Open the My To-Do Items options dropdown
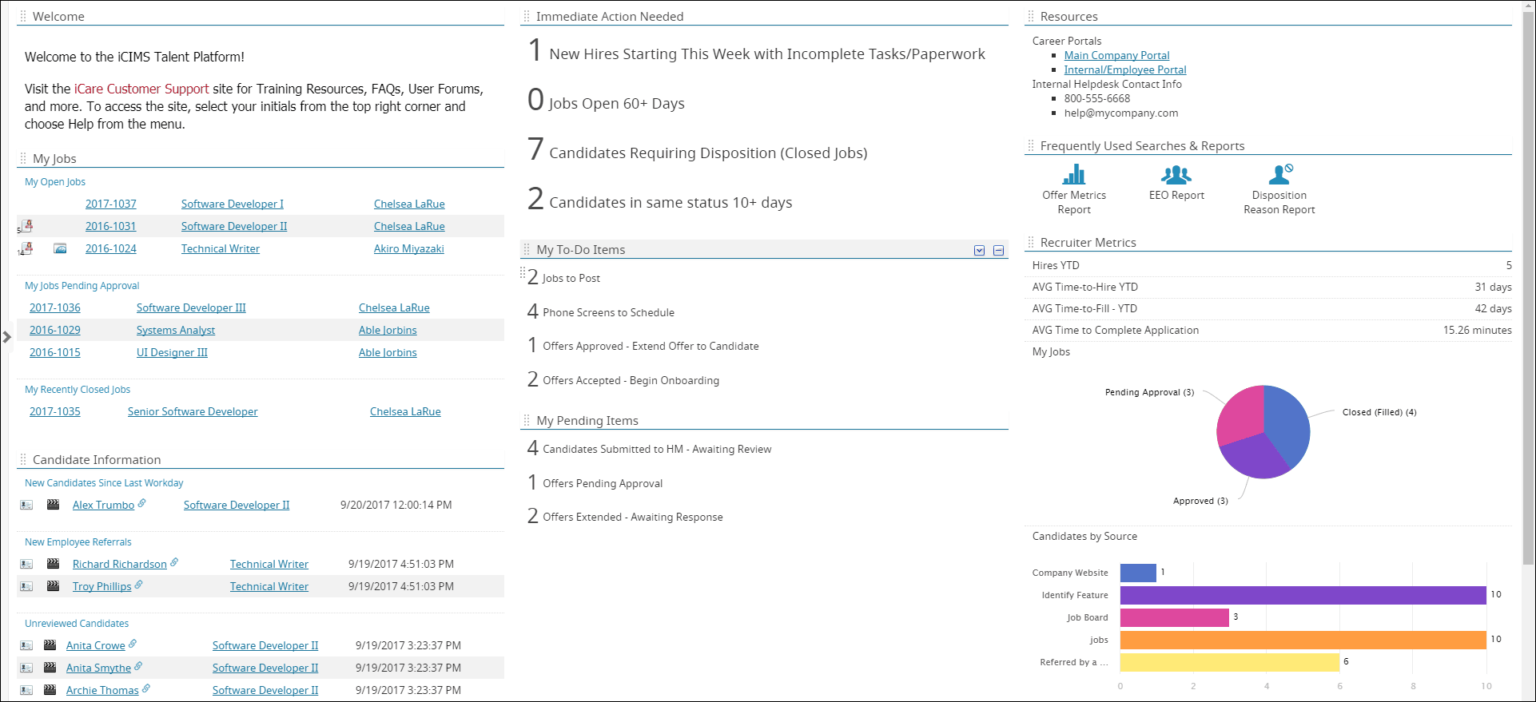1536x702 pixels. tap(979, 250)
